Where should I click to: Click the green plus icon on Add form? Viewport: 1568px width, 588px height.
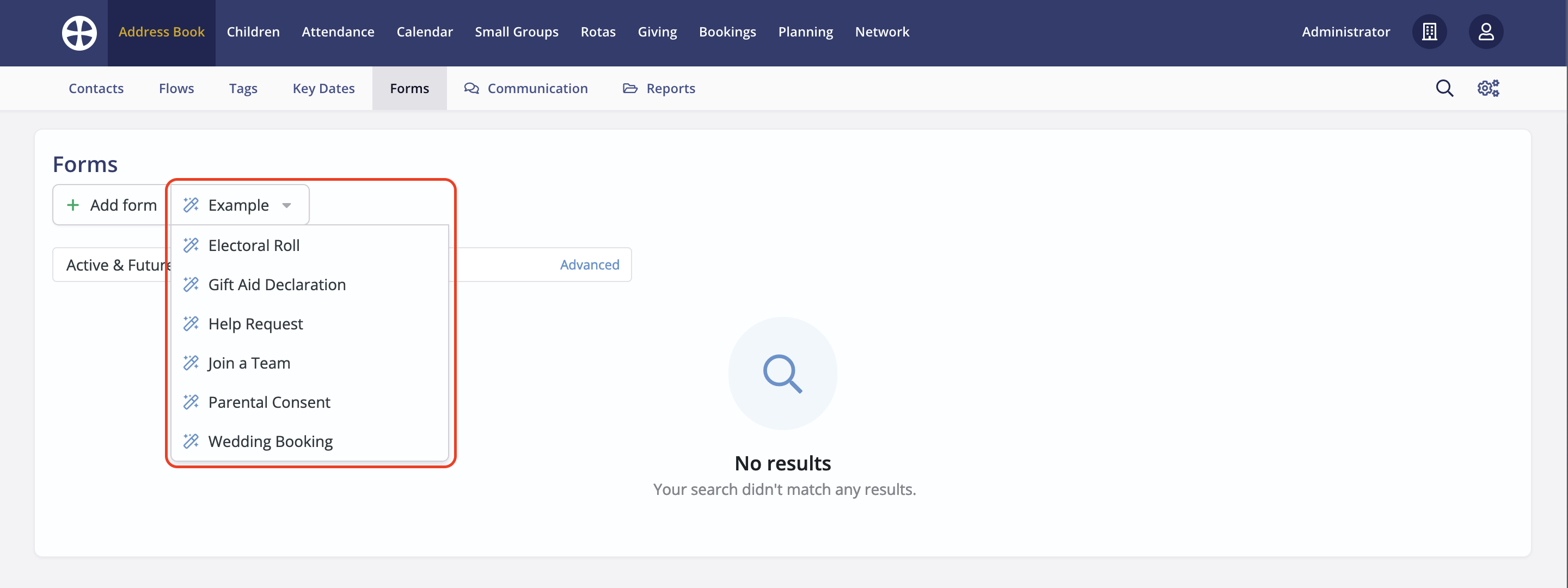click(73, 205)
